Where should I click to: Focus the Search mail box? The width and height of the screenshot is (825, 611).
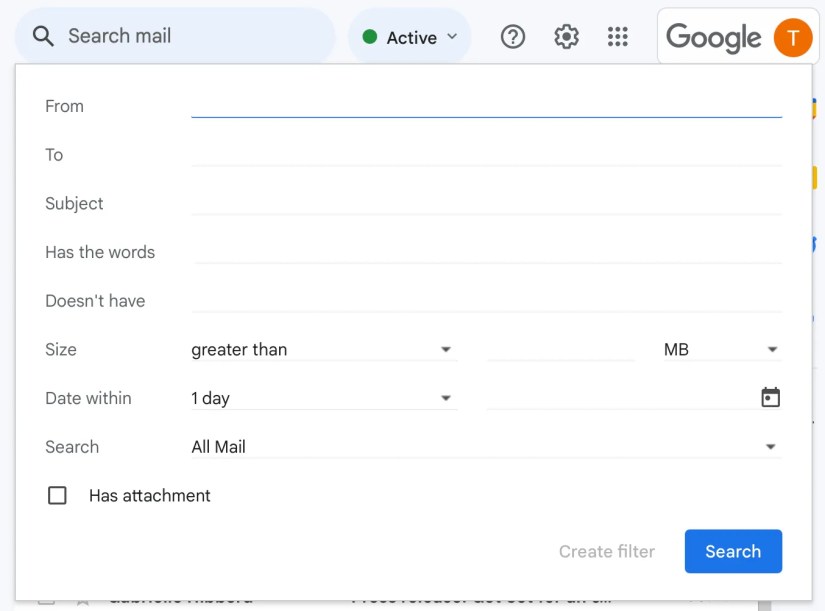[x=175, y=36]
